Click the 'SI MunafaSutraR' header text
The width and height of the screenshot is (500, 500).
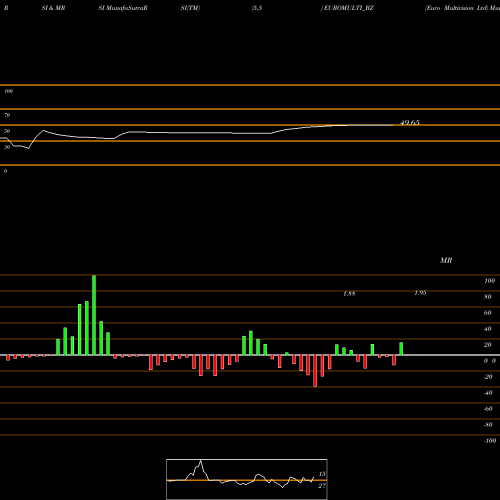point(123,8)
